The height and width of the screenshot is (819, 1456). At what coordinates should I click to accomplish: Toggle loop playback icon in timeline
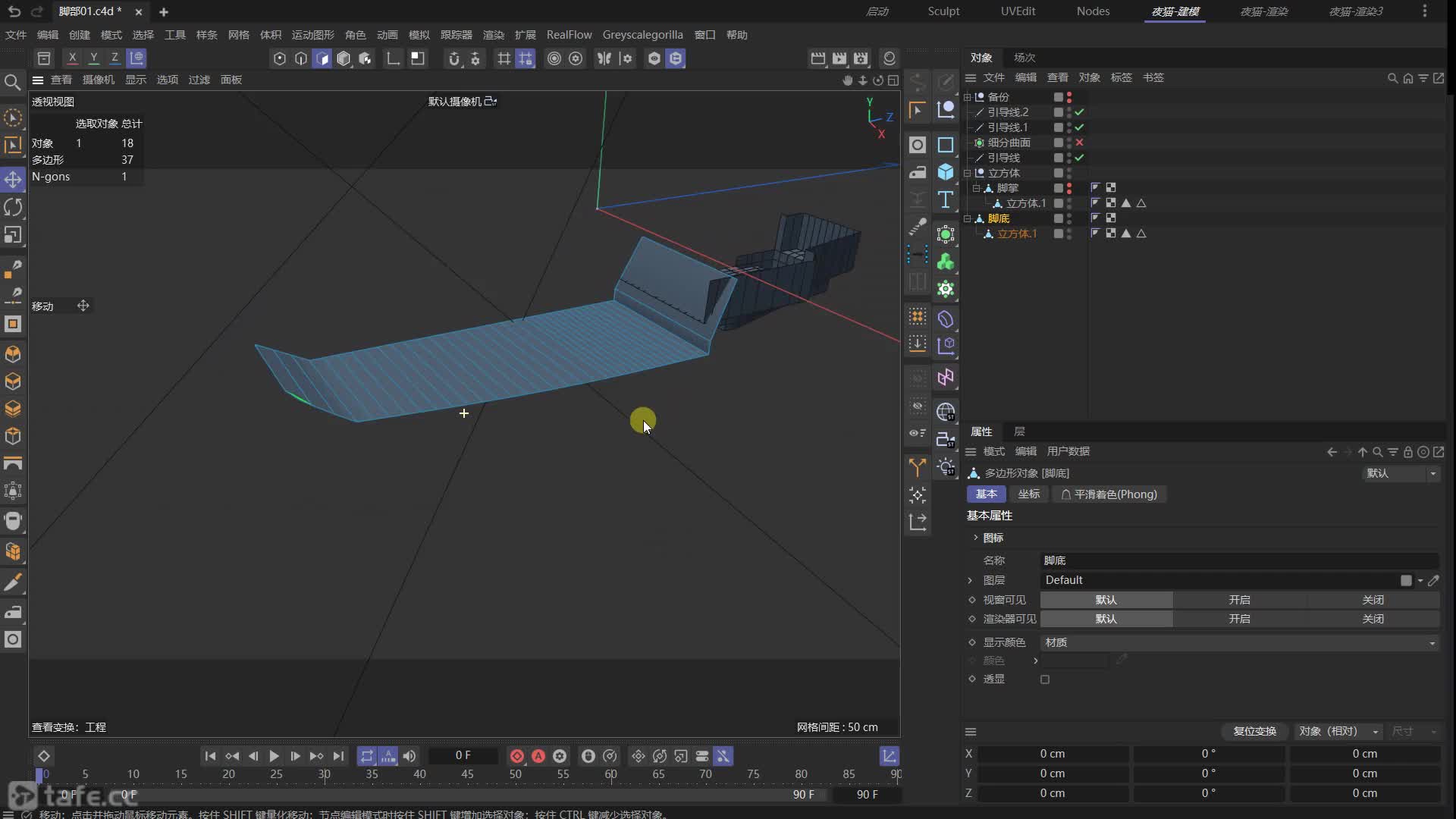pyautogui.click(x=367, y=756)
